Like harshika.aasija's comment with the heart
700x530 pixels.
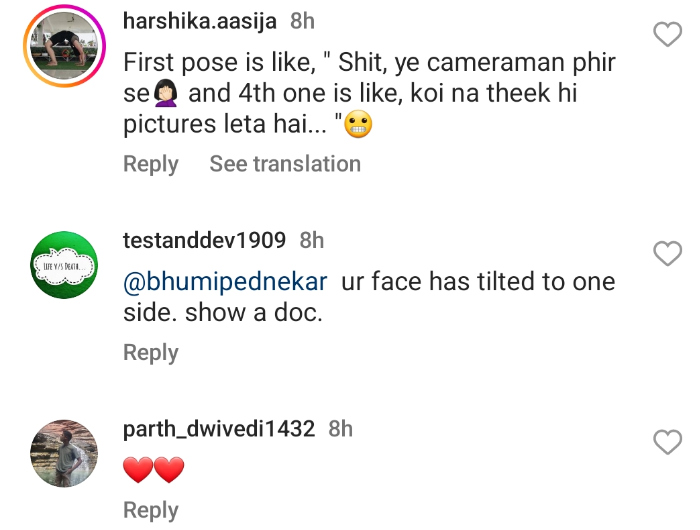tap(666, 36)
